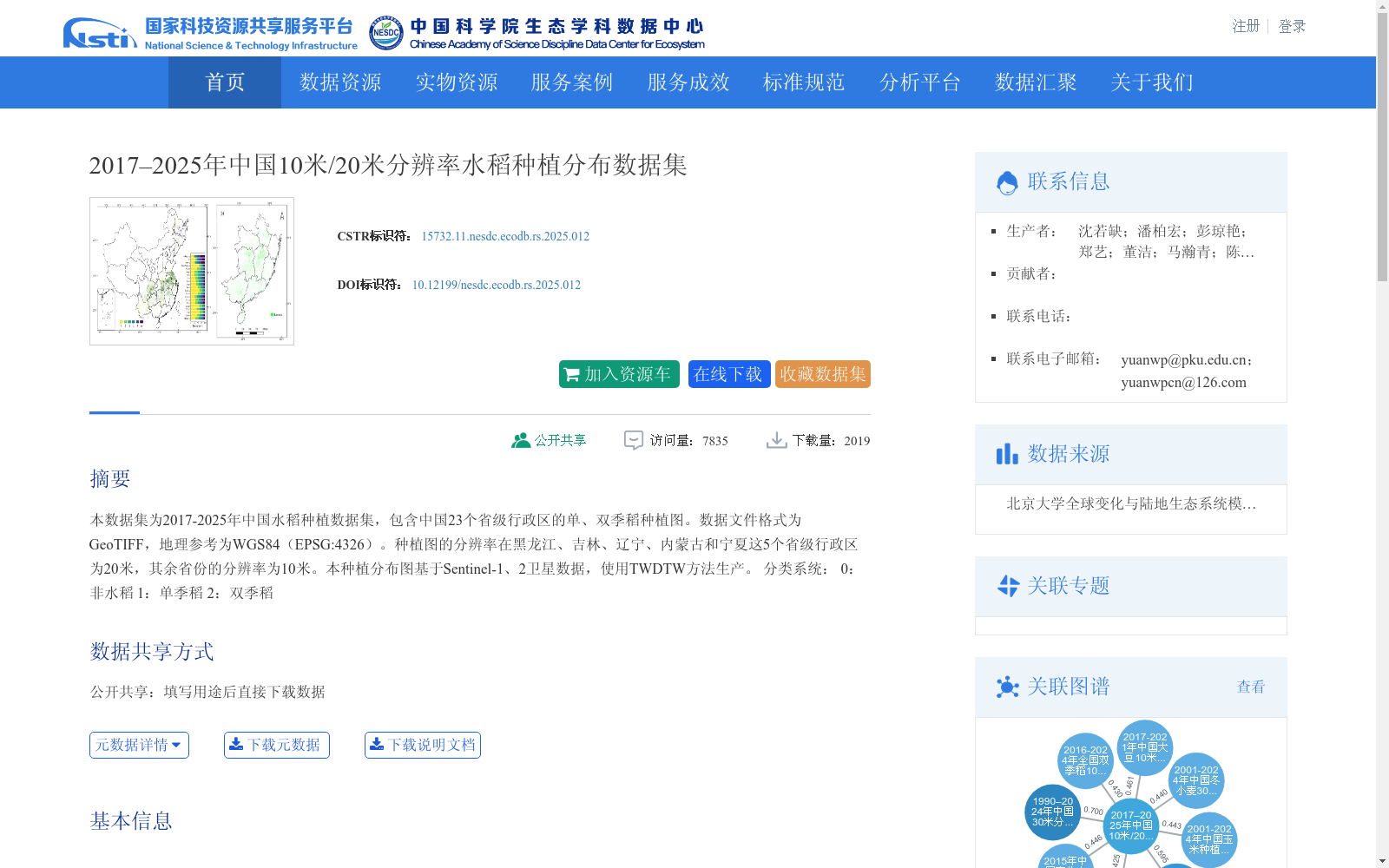Open the 关于我们 menu
This screenshot has width=1389, height=868.
(1152, 82)
